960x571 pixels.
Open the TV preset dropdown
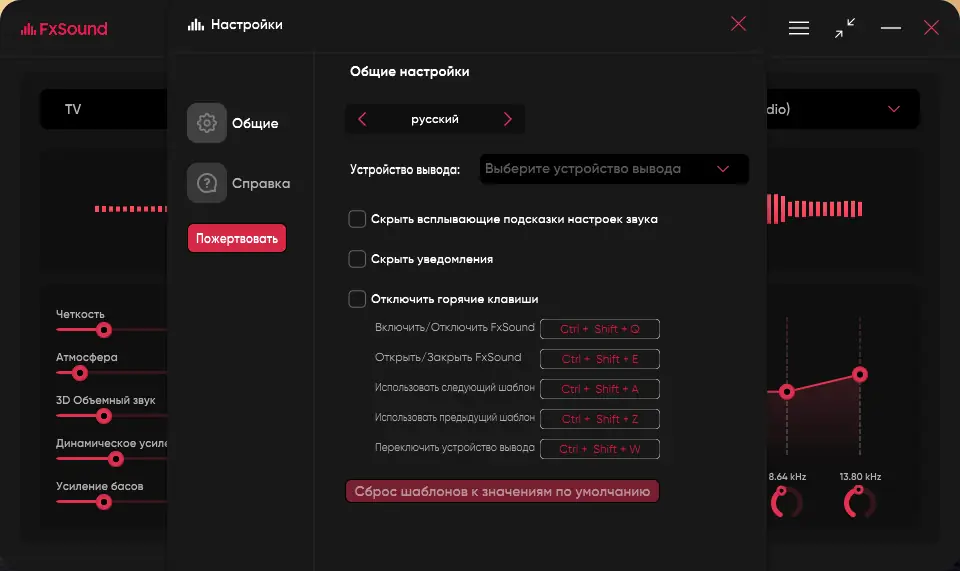[100, 109]
